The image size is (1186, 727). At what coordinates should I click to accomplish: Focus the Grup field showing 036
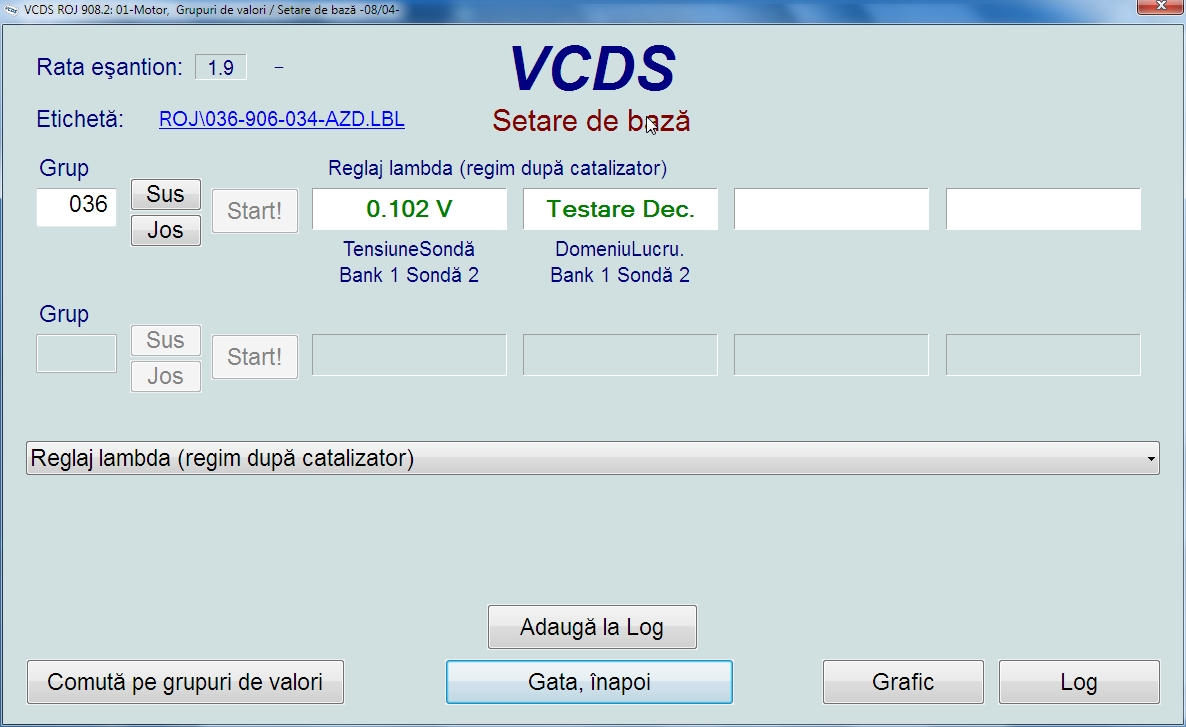76,207
